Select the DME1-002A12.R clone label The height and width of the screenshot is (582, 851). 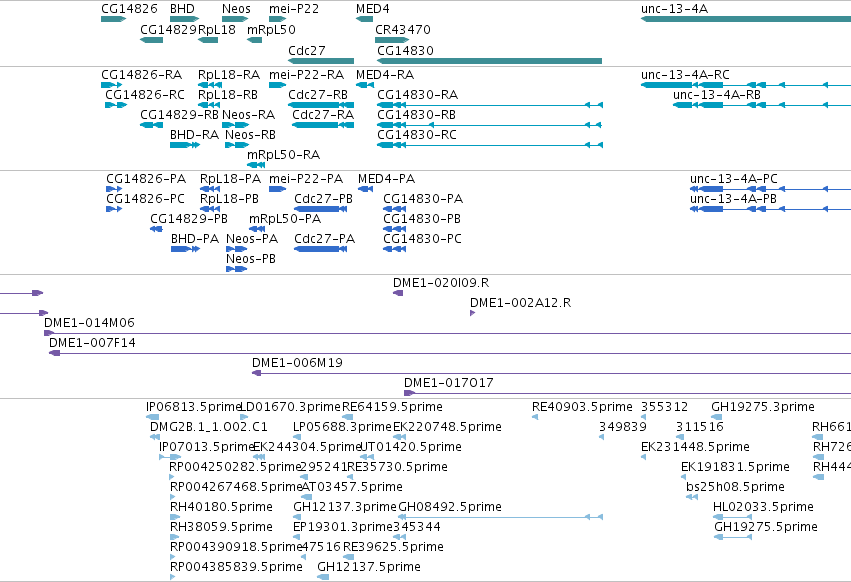(x=520, y=302)
